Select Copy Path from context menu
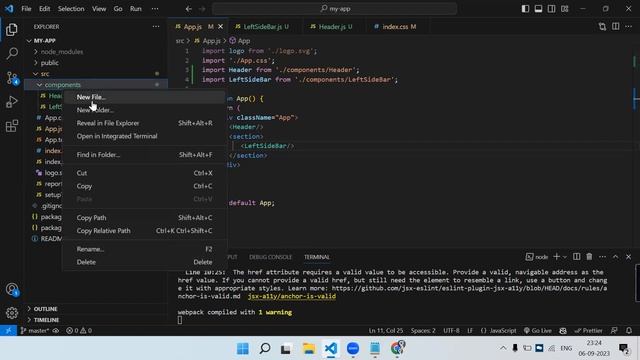The height and width of the screenshot is (360, 640). [x=144, y=218]
